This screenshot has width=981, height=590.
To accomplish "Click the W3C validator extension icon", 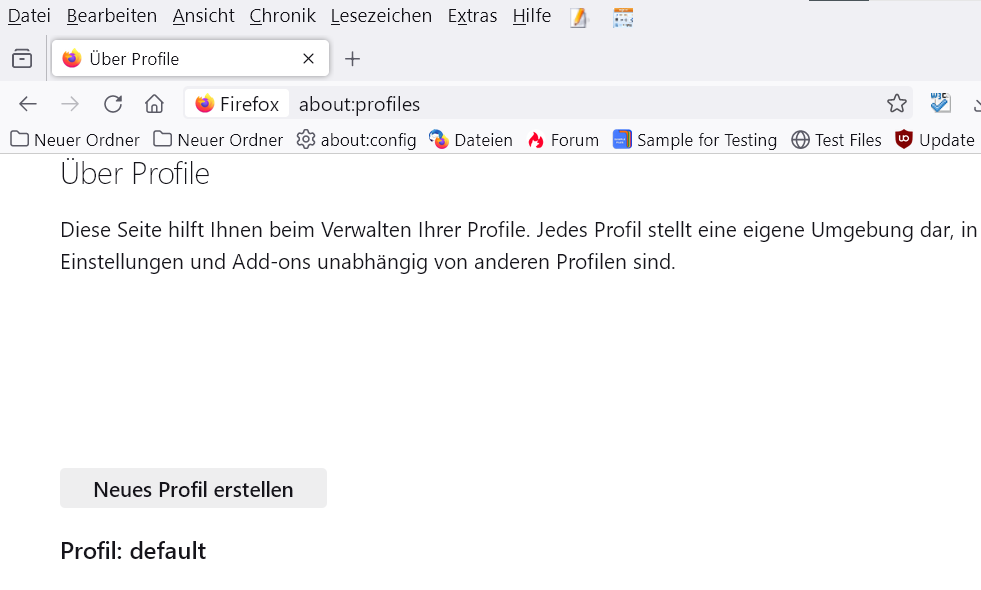I will (940, 103).
